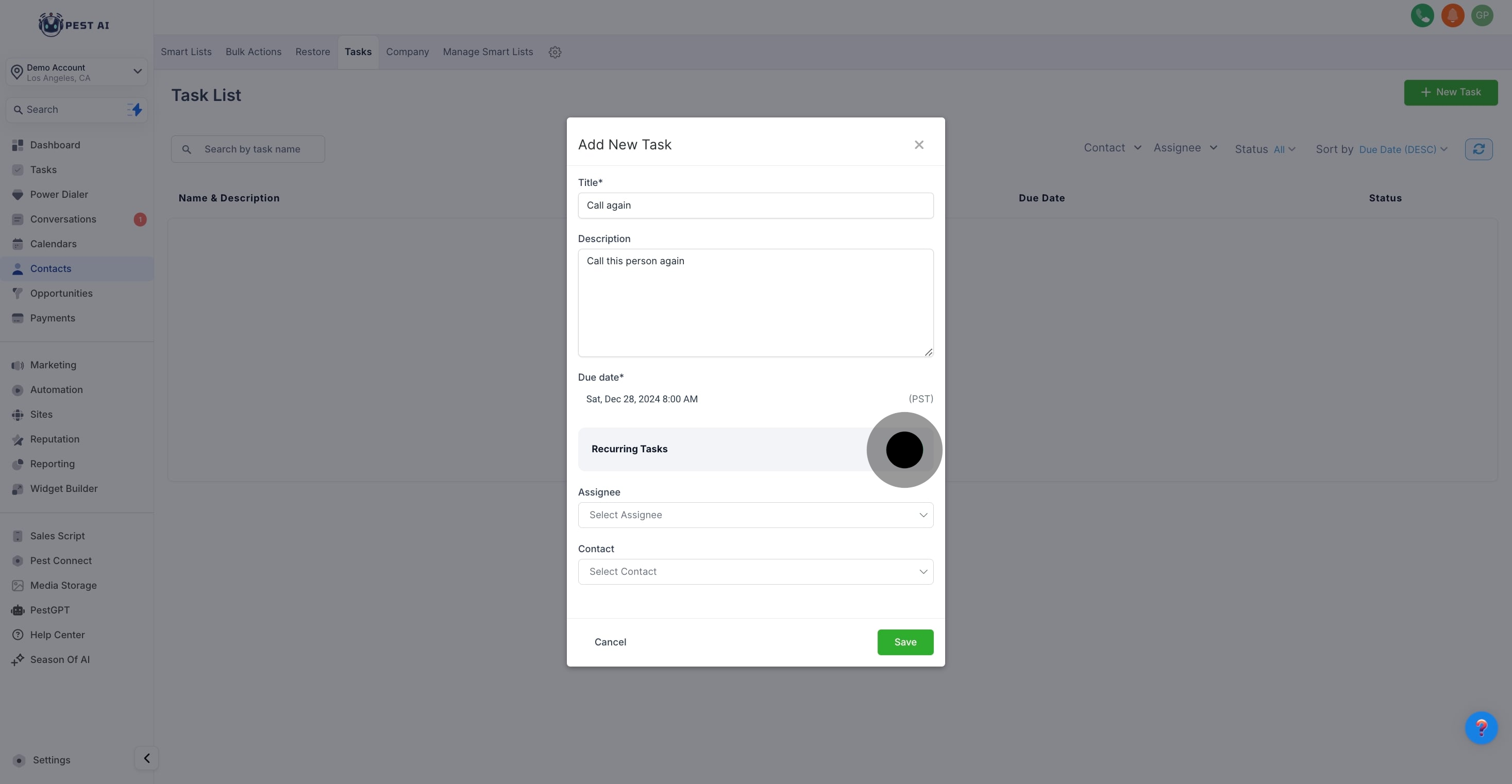Click the green phone call icon
Image resolution: width=1512 pixels, height=784 pixels.
tap(1422, 16)
